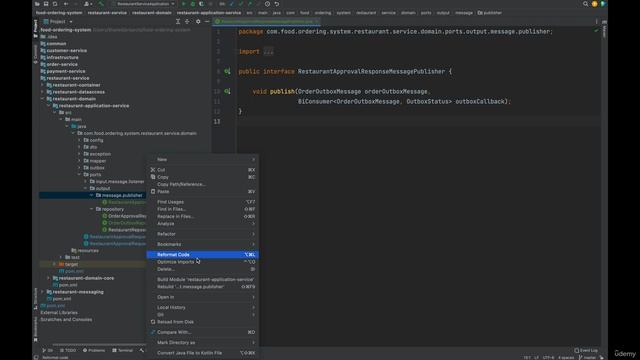Select Compare With menu entry
640x360 pixels.
click(202, 332)
